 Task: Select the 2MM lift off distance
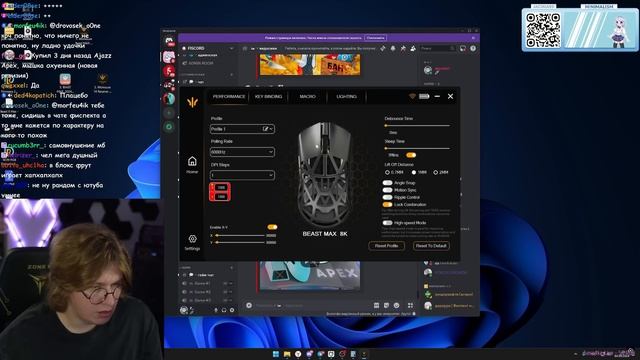click(436, 172)
